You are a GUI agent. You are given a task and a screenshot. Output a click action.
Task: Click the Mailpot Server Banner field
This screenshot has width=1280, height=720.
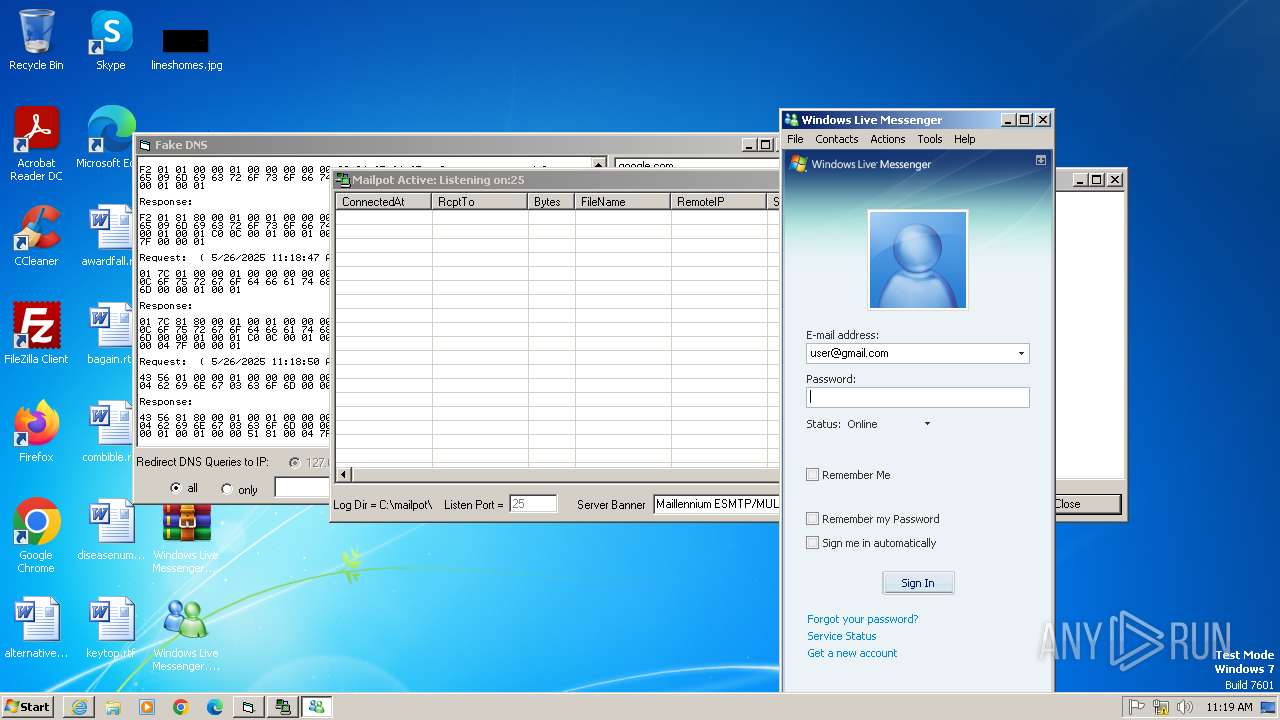(717, 504)
